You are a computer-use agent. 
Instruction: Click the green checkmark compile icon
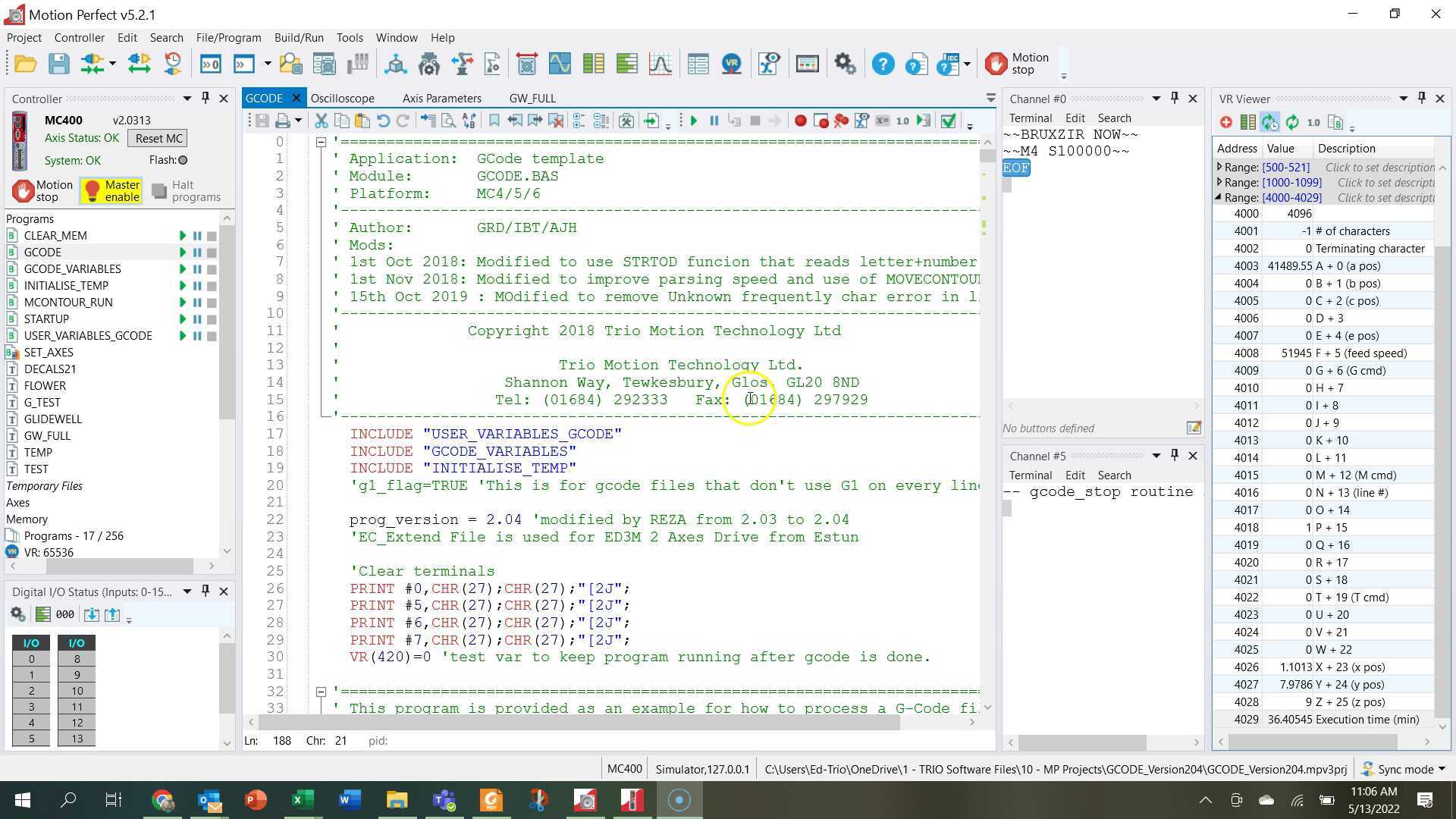coord(948,121)
